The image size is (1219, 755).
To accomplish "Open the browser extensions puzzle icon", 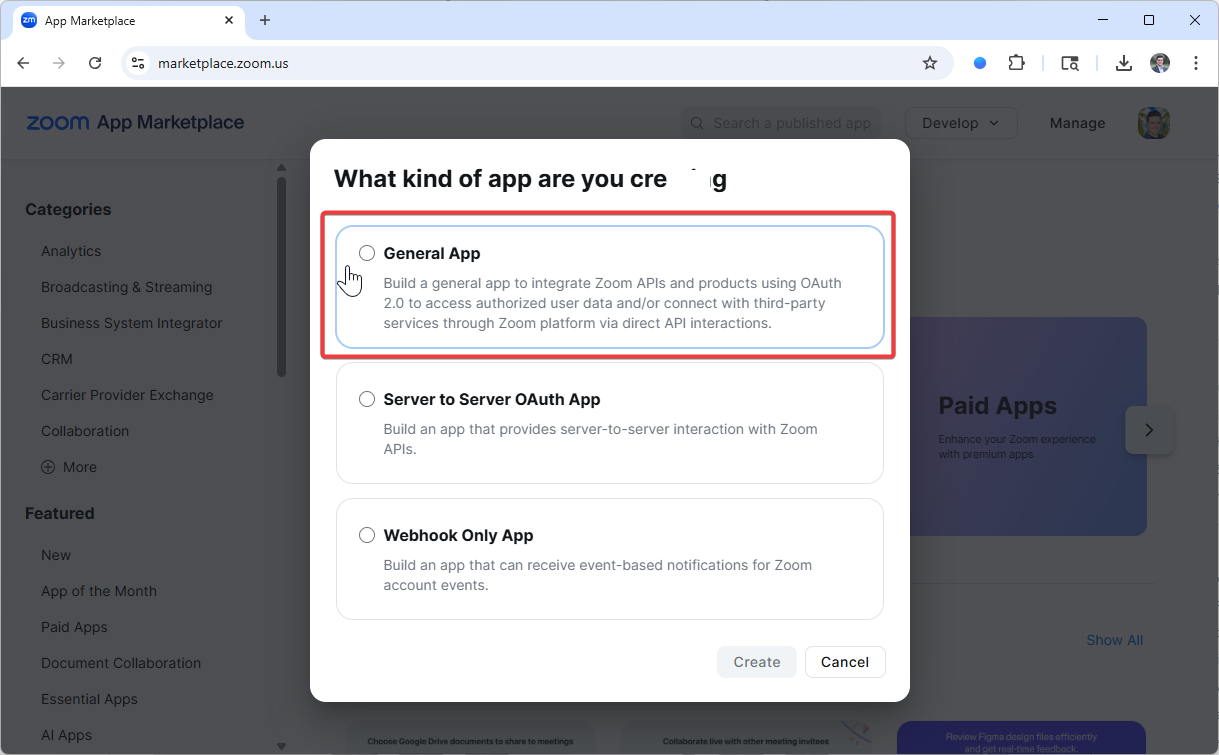I will (1016, 63).
